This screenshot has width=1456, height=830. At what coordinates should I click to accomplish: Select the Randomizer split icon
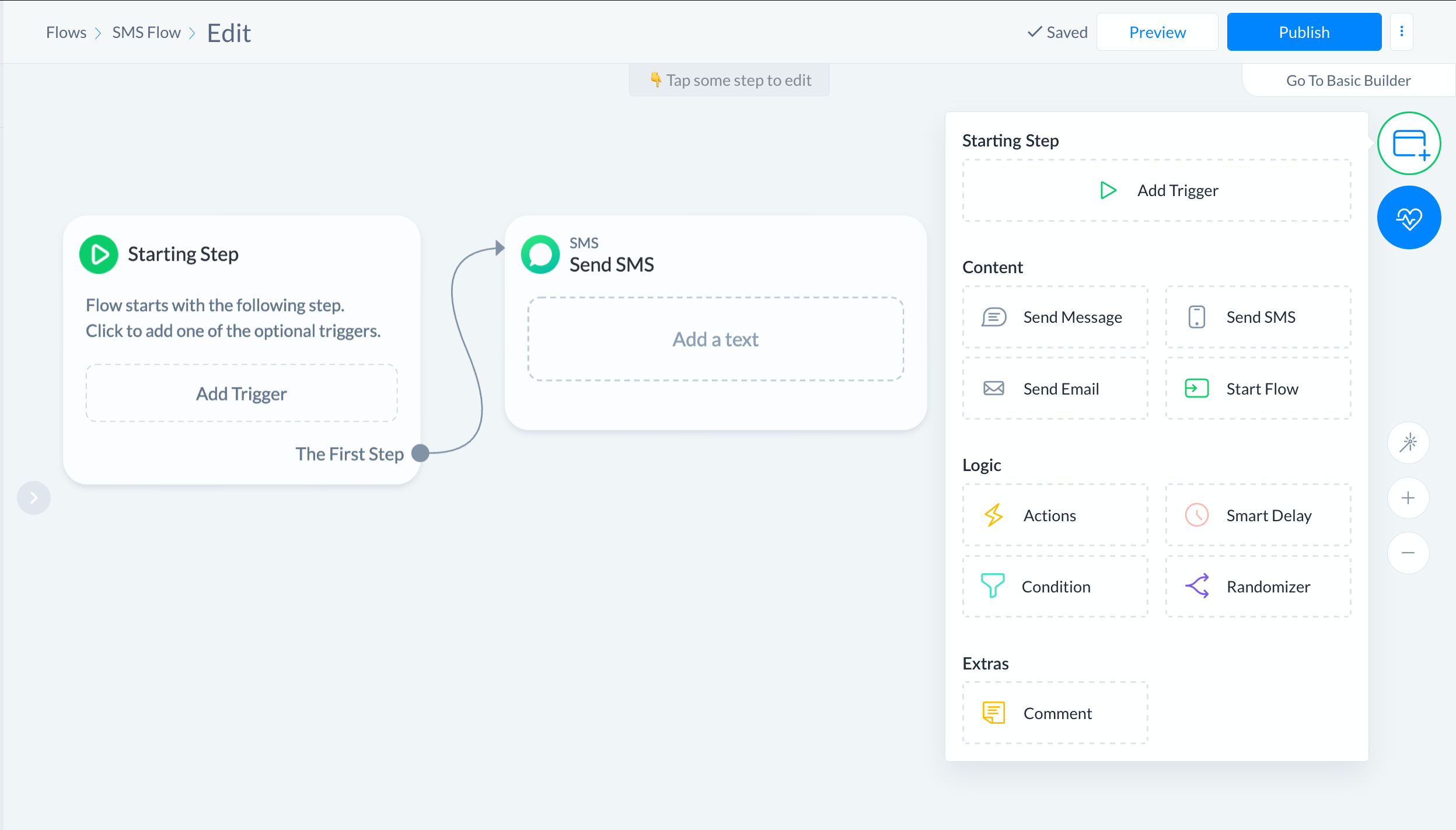[x=1197, y=586]
